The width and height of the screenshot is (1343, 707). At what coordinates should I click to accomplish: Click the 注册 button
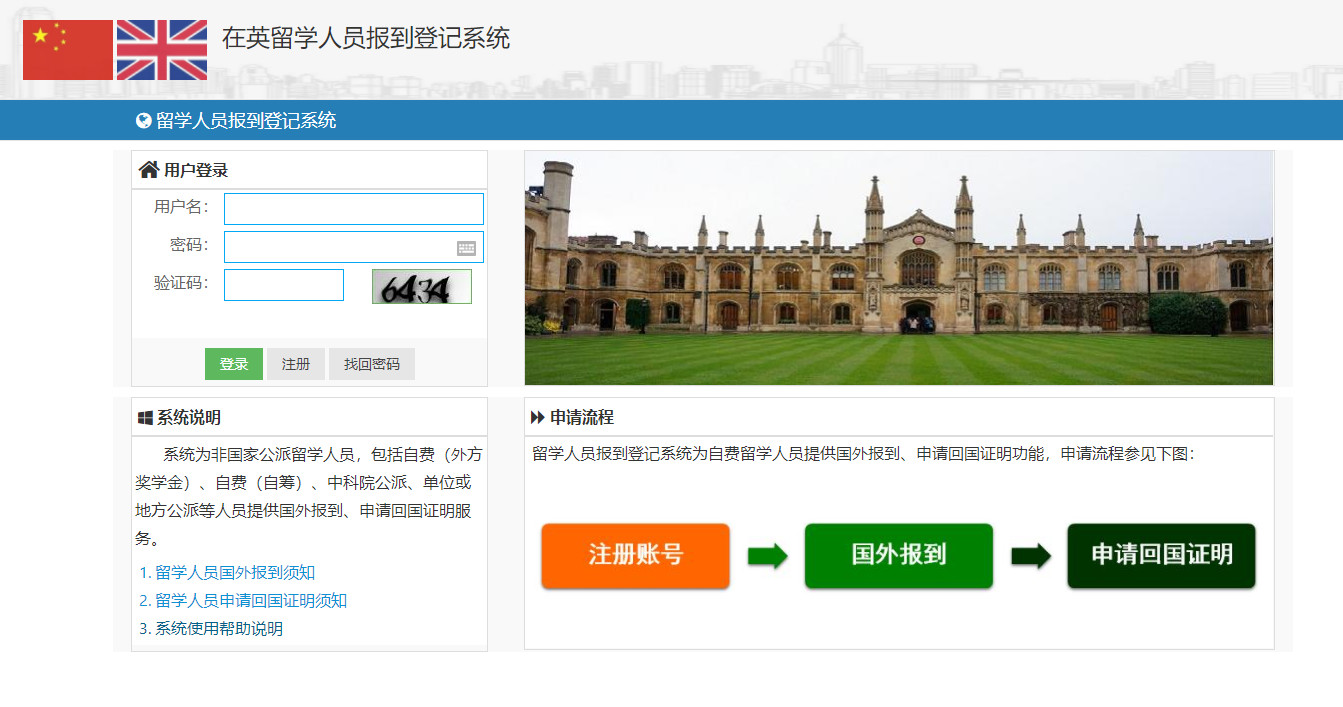pyautogui.click(x=296, y=364)
